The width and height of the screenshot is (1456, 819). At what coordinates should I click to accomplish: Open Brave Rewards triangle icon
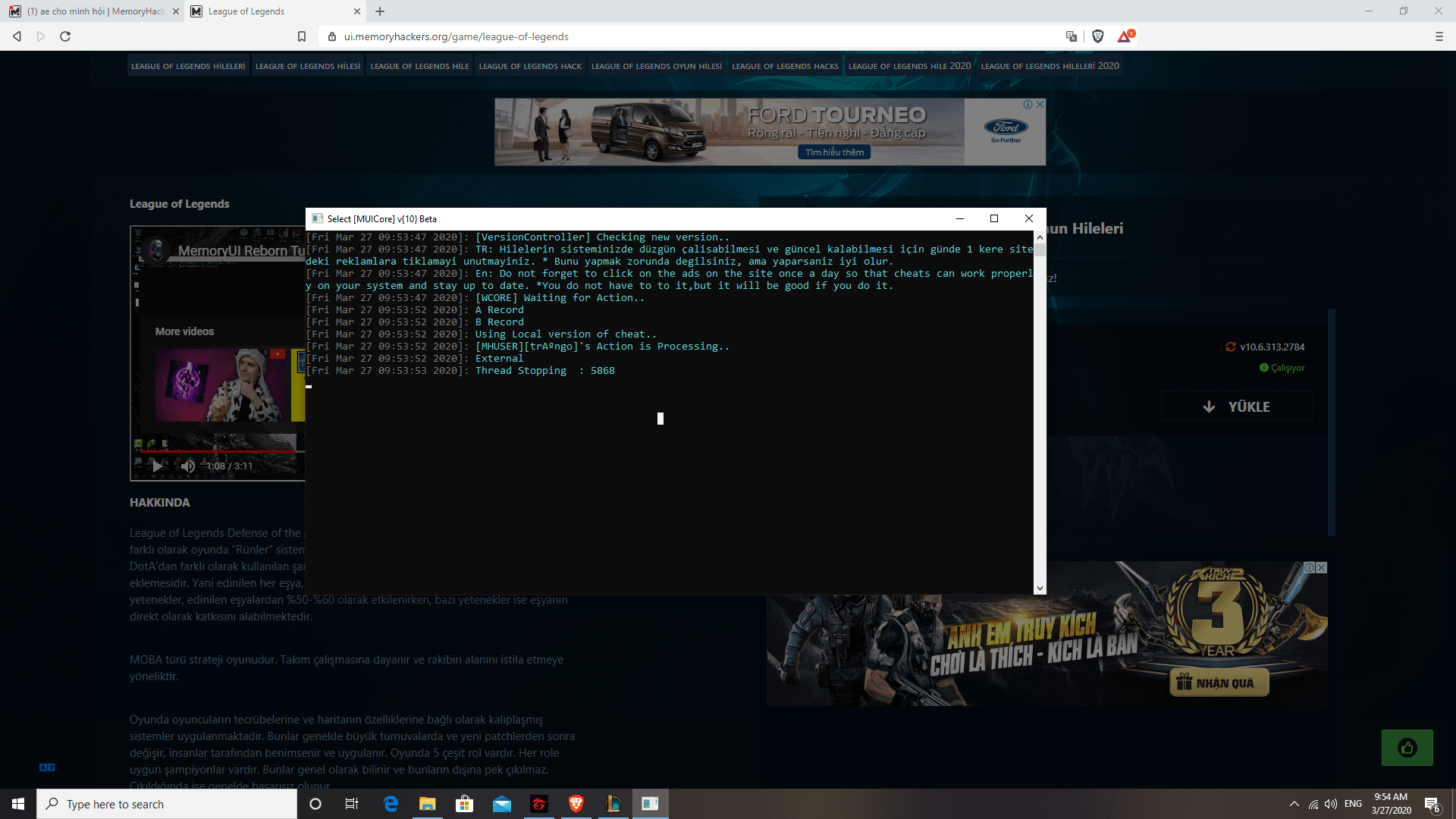(1125, 36)
